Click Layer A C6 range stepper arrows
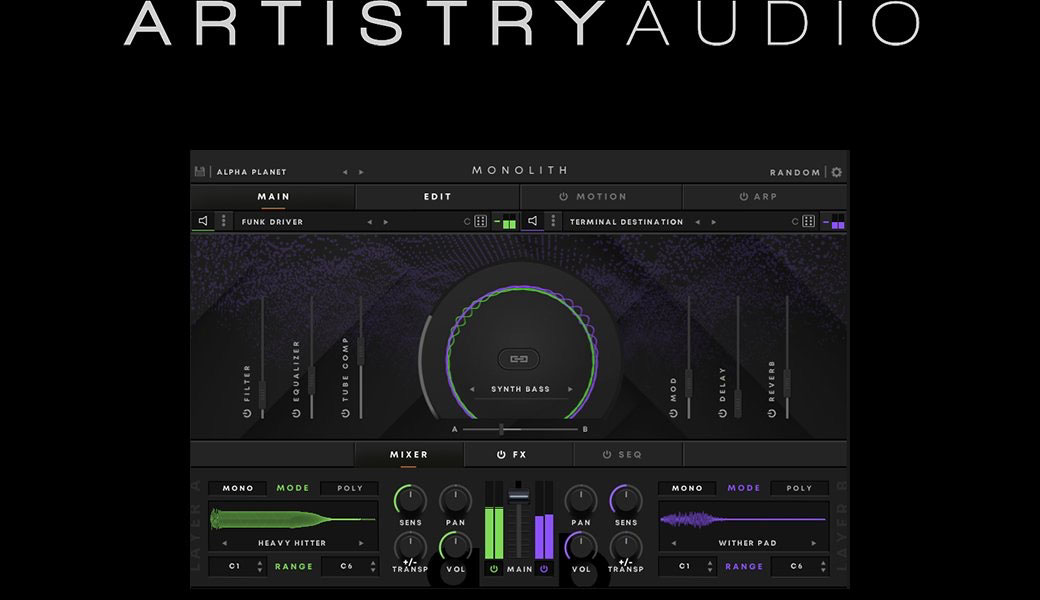The height and width of the screenshot is (600, 1040). pyautogui.click(x=373, y=566)
